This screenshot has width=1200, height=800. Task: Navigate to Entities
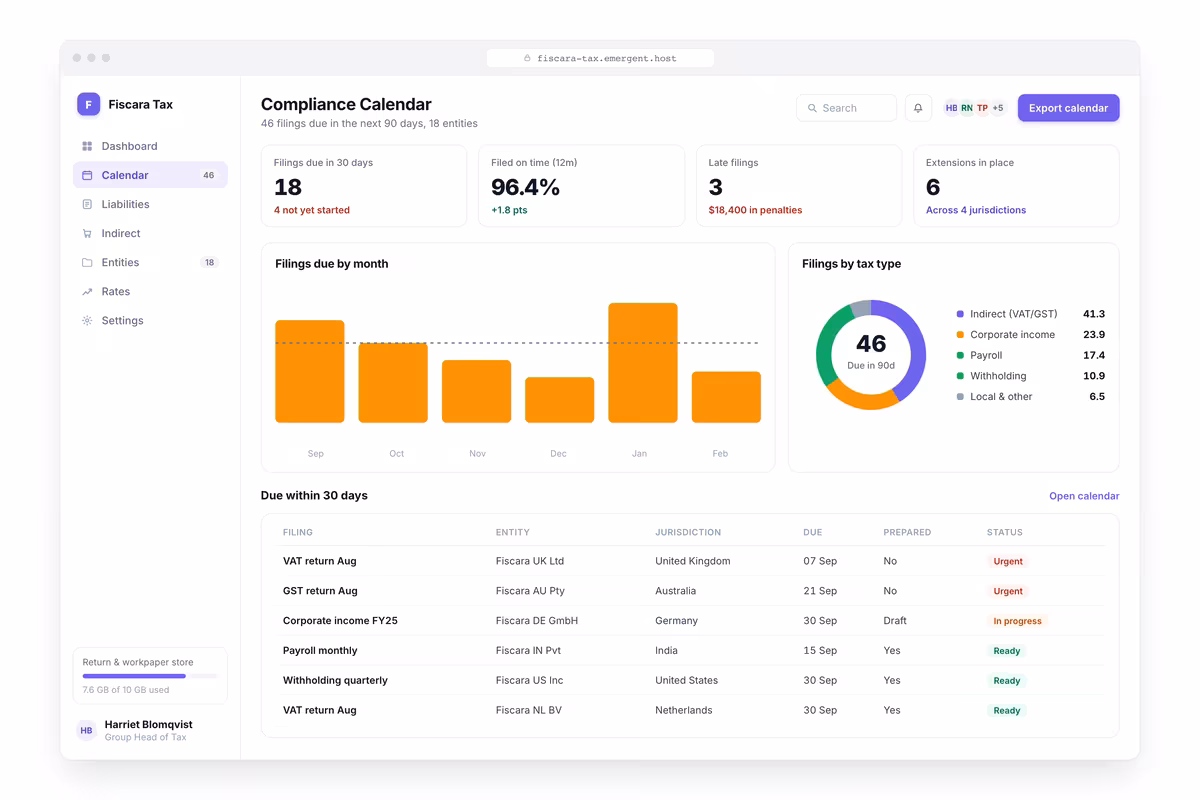click(x=150, y=262)
